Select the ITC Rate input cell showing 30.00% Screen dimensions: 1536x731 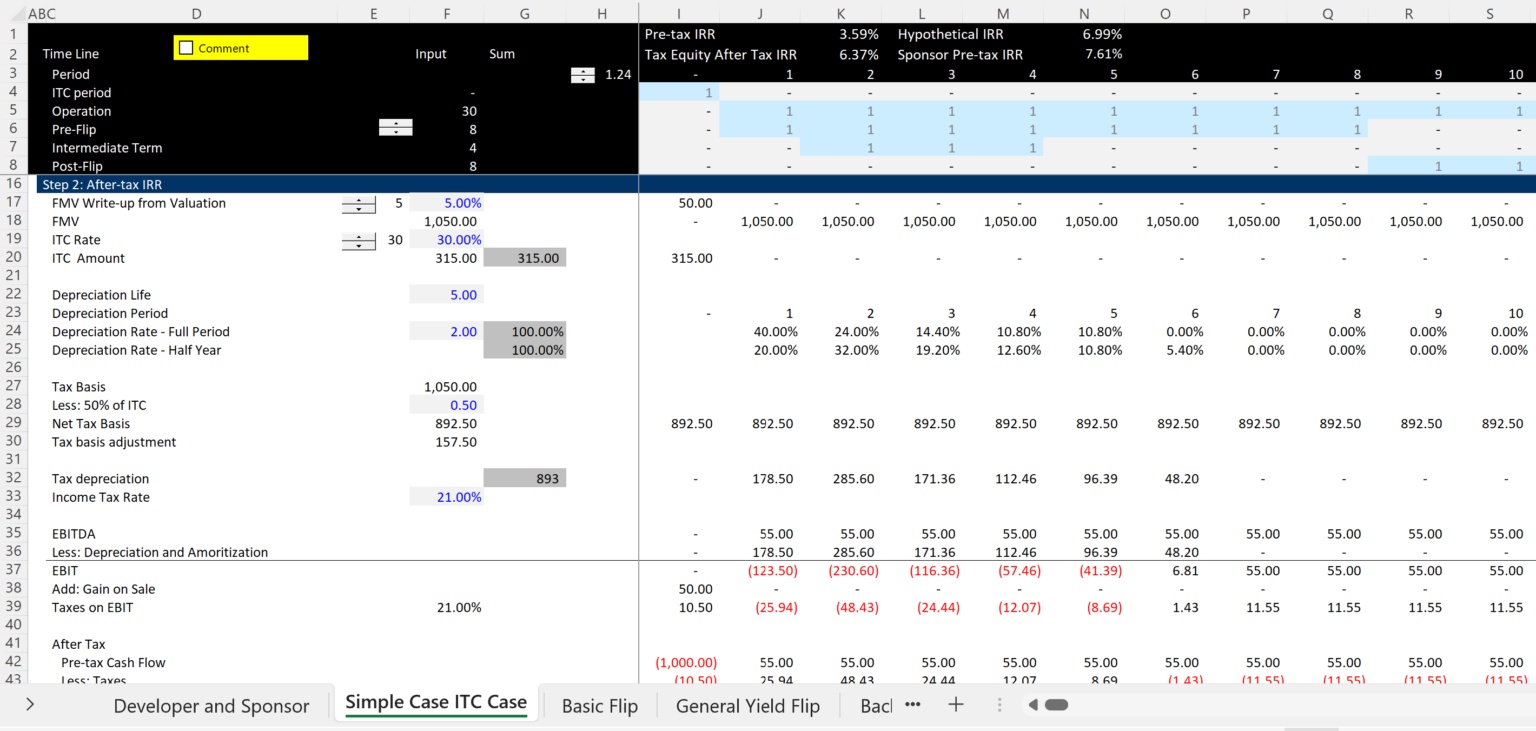pos(445,239)
